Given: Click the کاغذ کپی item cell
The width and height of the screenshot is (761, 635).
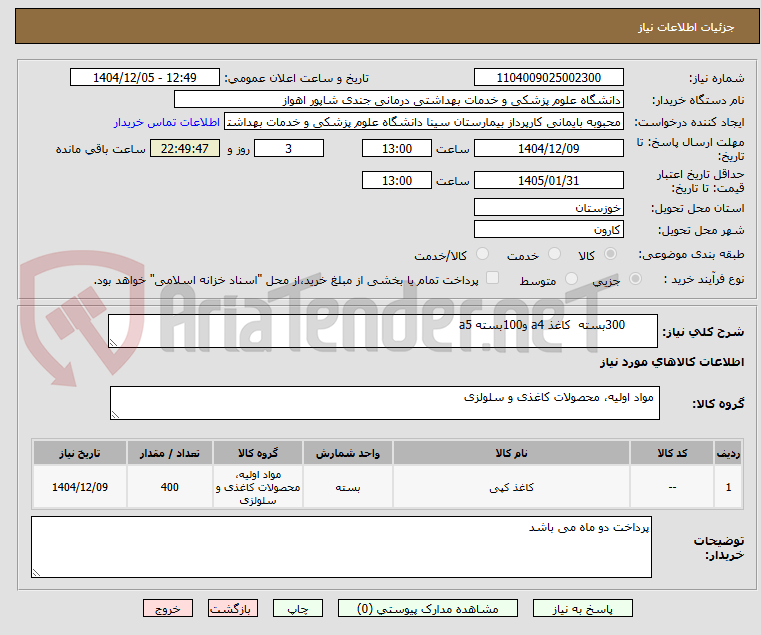Looking at the screenshot, I should [511, 487].
